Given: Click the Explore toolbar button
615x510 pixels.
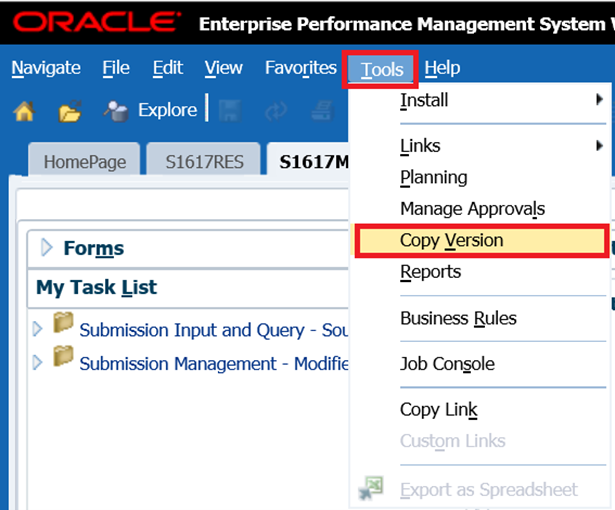Looking at the screenshot, I should [x=152, y=110].
